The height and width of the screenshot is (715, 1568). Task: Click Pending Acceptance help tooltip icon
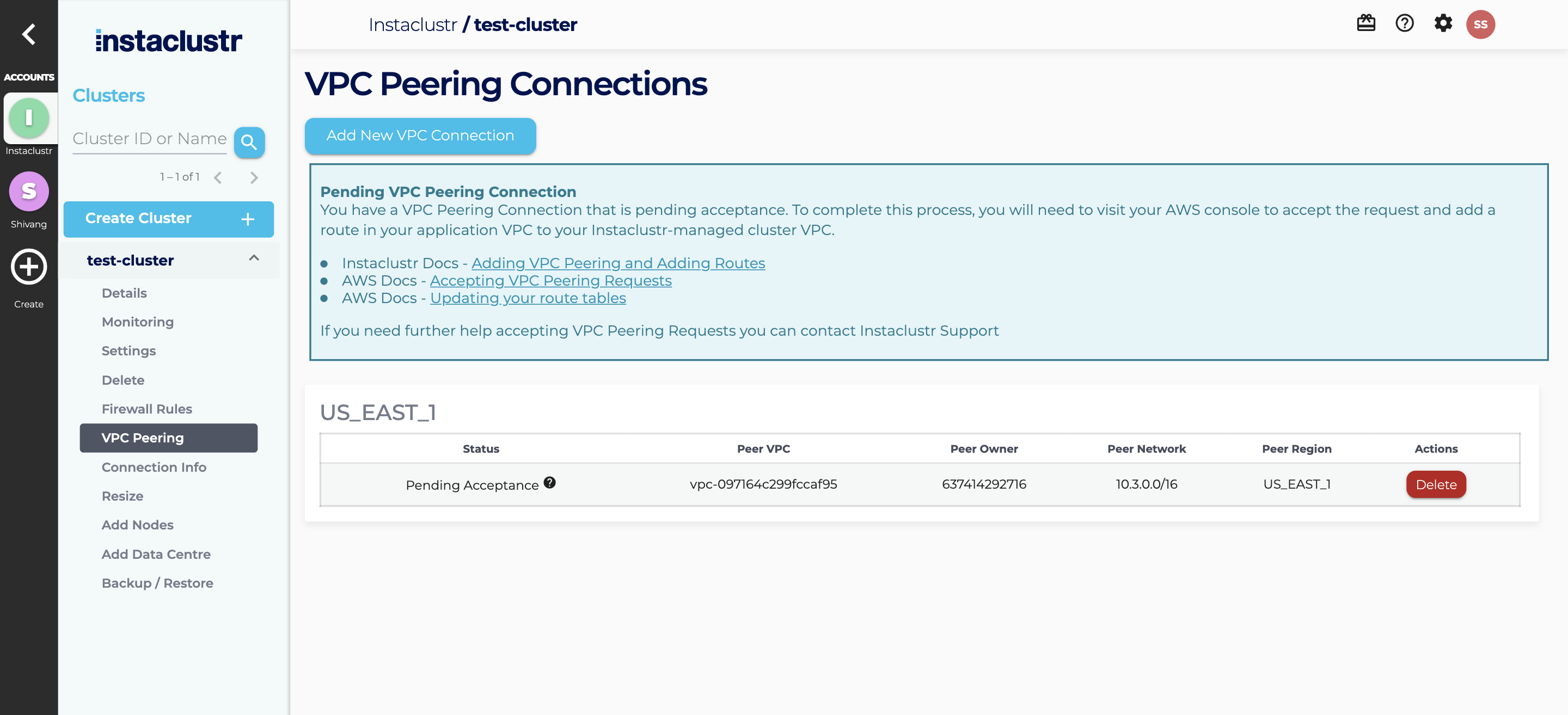549,483
